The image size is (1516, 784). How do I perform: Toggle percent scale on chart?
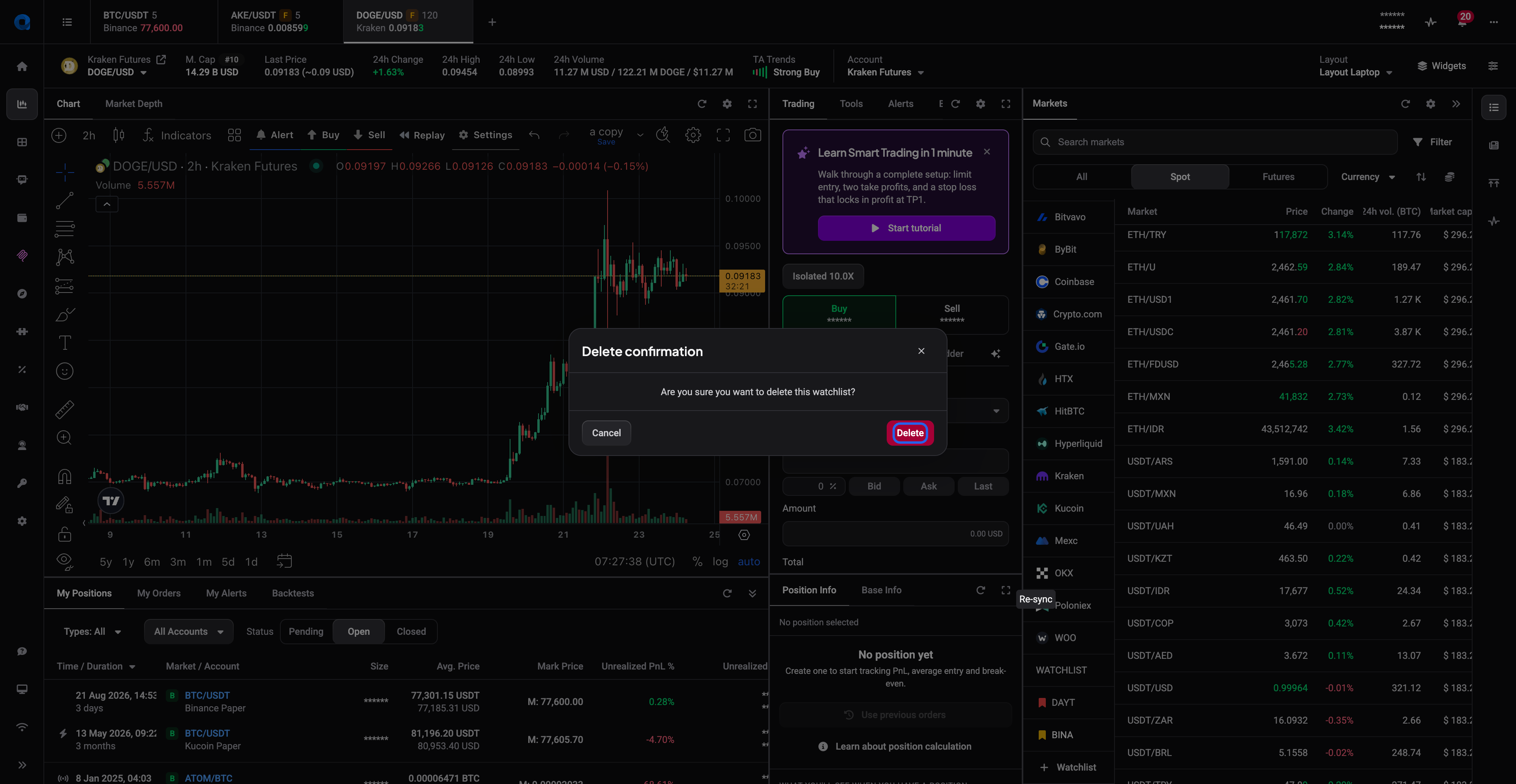[697, 561]
